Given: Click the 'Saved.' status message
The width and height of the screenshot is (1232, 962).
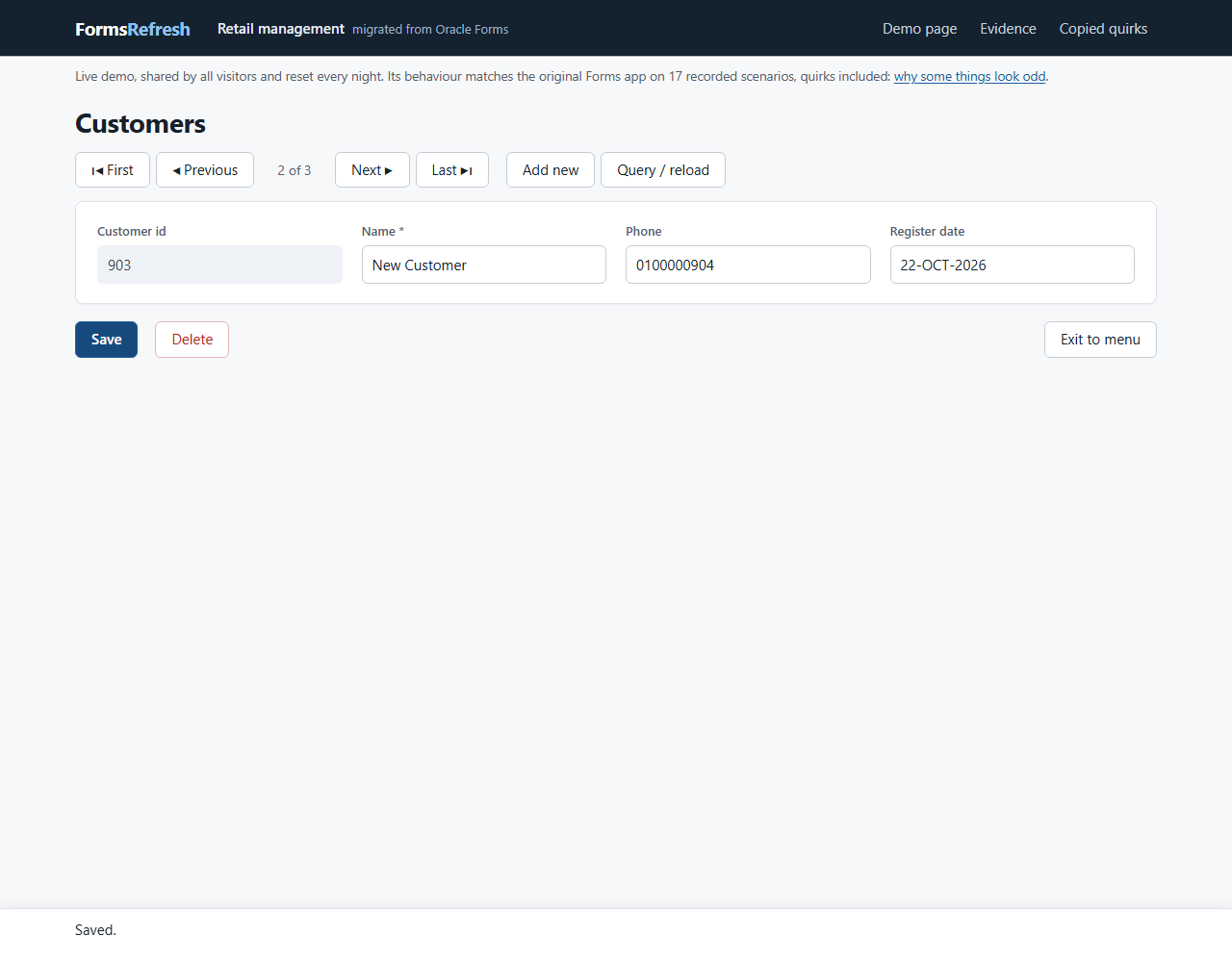Looking at the screenshot, I should (x=95, y=930).
